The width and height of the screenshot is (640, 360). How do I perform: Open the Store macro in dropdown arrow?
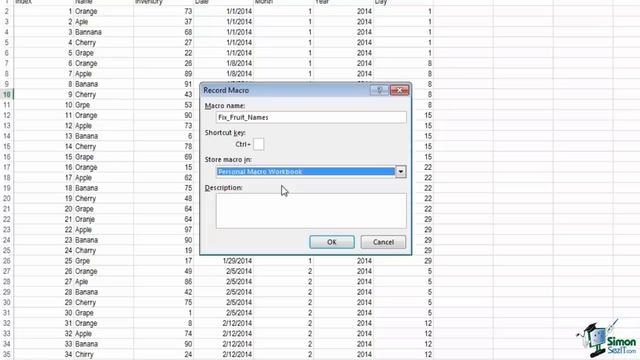coord(401,172)
